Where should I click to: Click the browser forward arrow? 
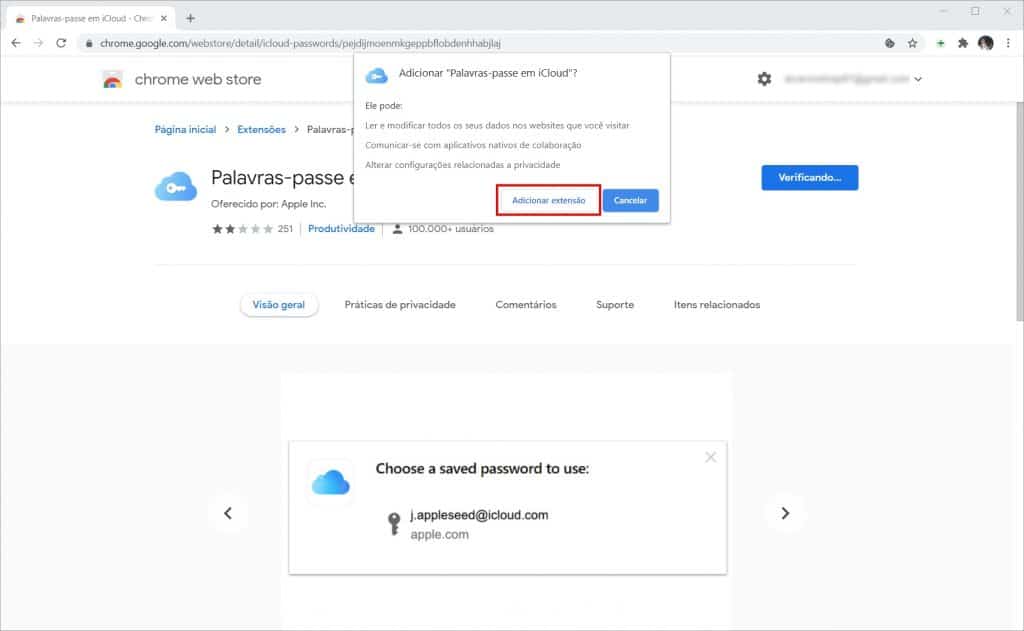[39, 43]
